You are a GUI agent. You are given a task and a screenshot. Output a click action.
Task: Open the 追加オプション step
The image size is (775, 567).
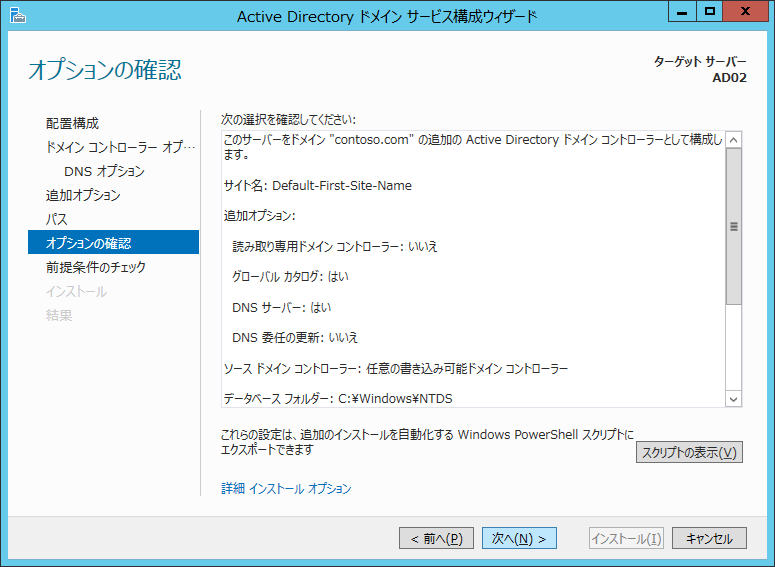[x=83, y=195]
